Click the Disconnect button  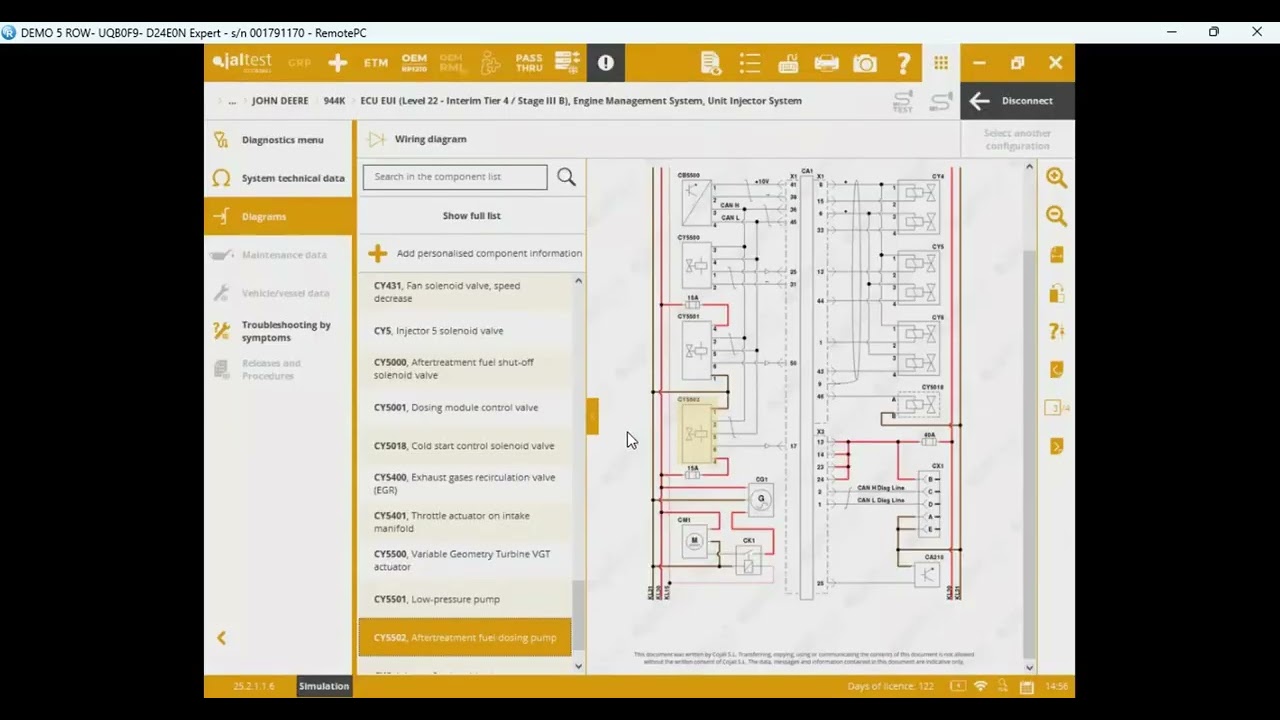(x=1017, y=101)
